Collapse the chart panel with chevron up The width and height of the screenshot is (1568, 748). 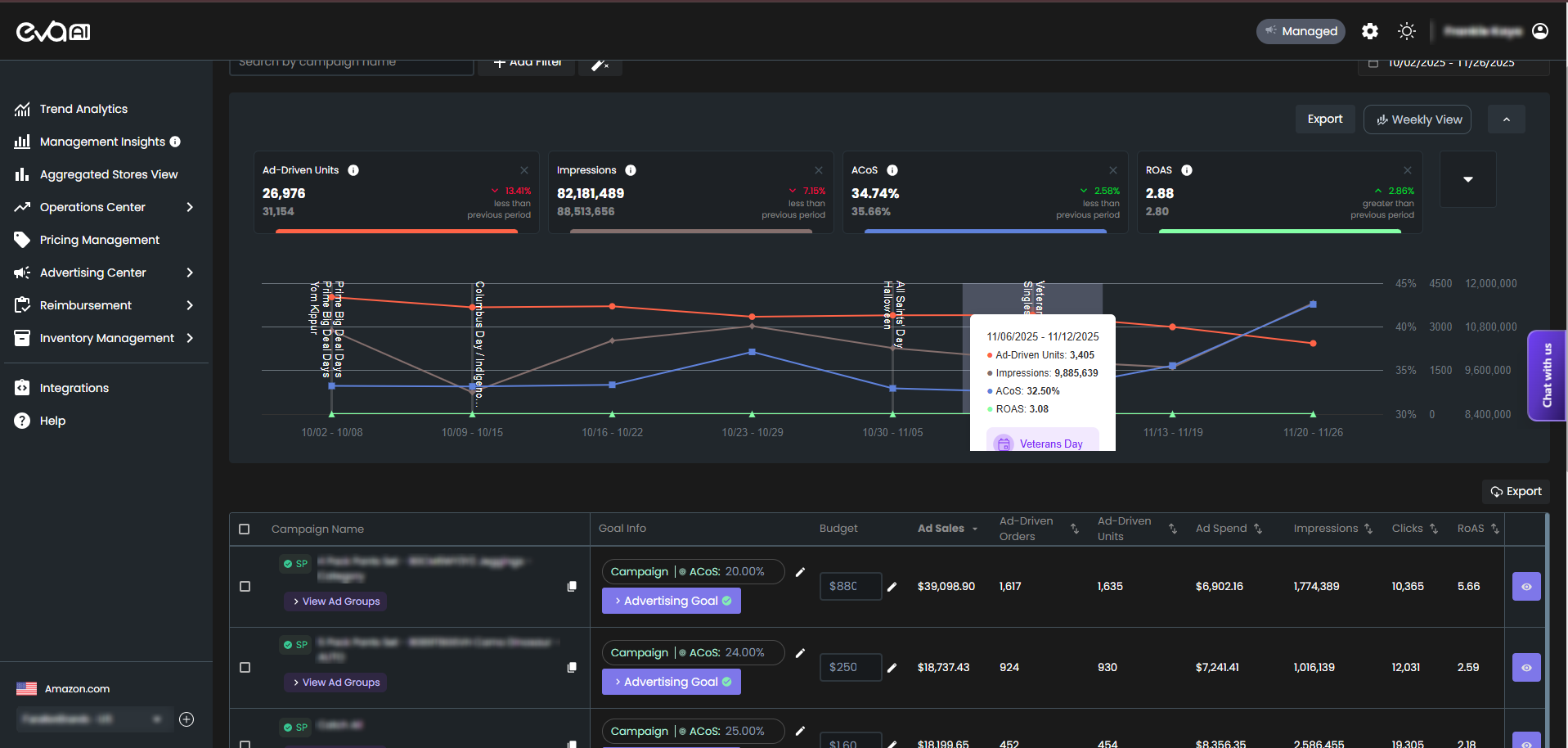tap(1506, 119)
